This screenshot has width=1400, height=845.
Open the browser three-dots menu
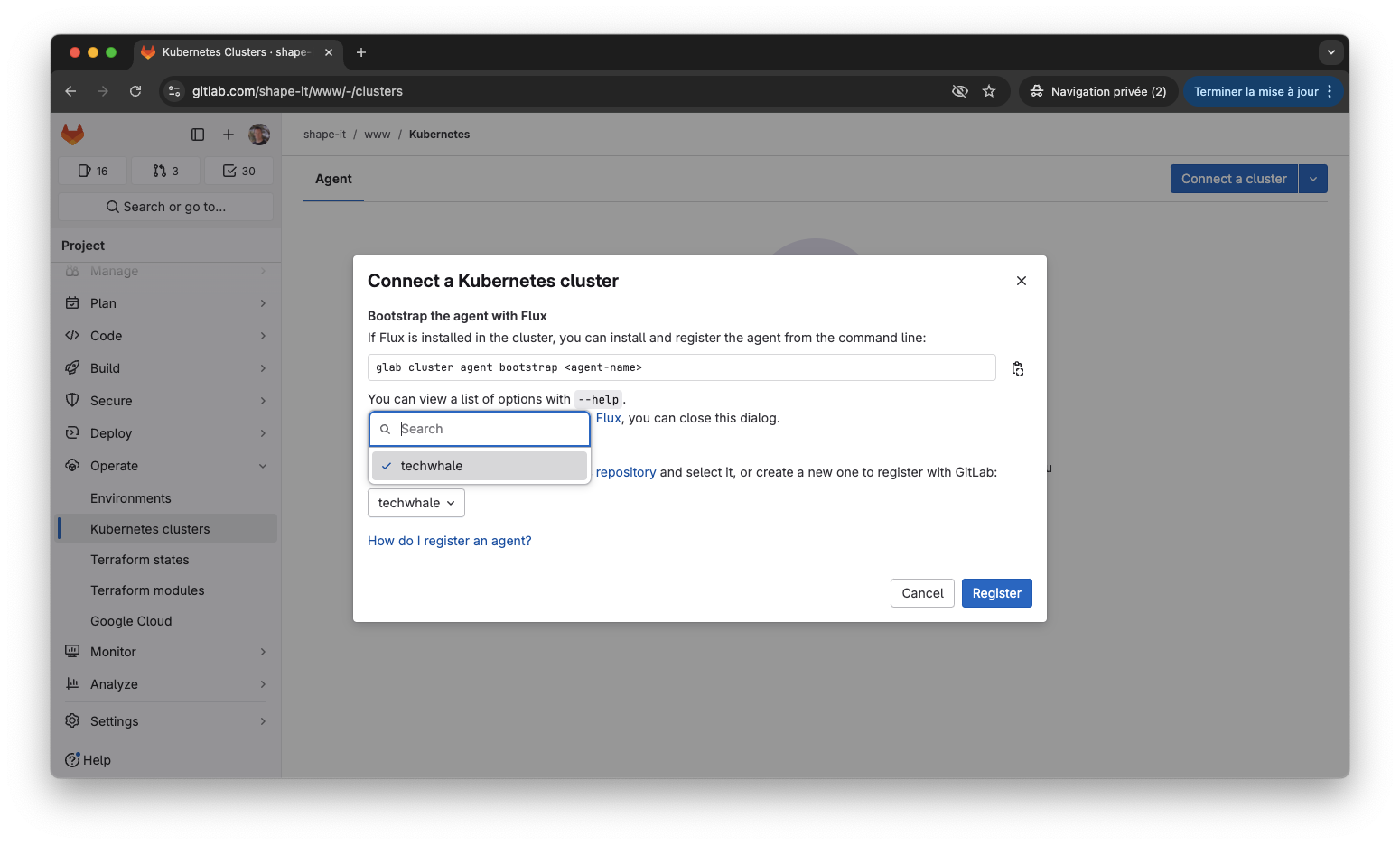point(1330,91)
